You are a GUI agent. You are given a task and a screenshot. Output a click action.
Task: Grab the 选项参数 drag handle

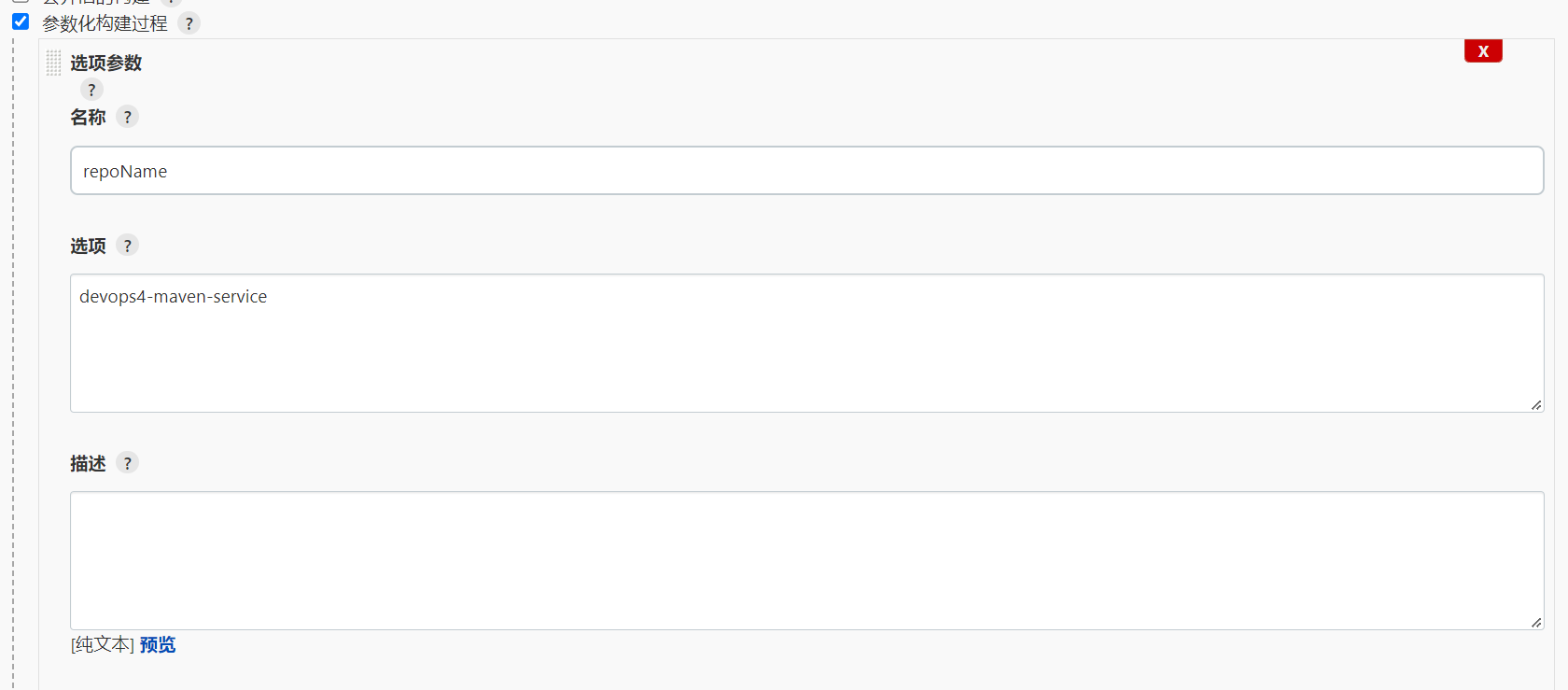pyautogui.click(x=53, y=63)
